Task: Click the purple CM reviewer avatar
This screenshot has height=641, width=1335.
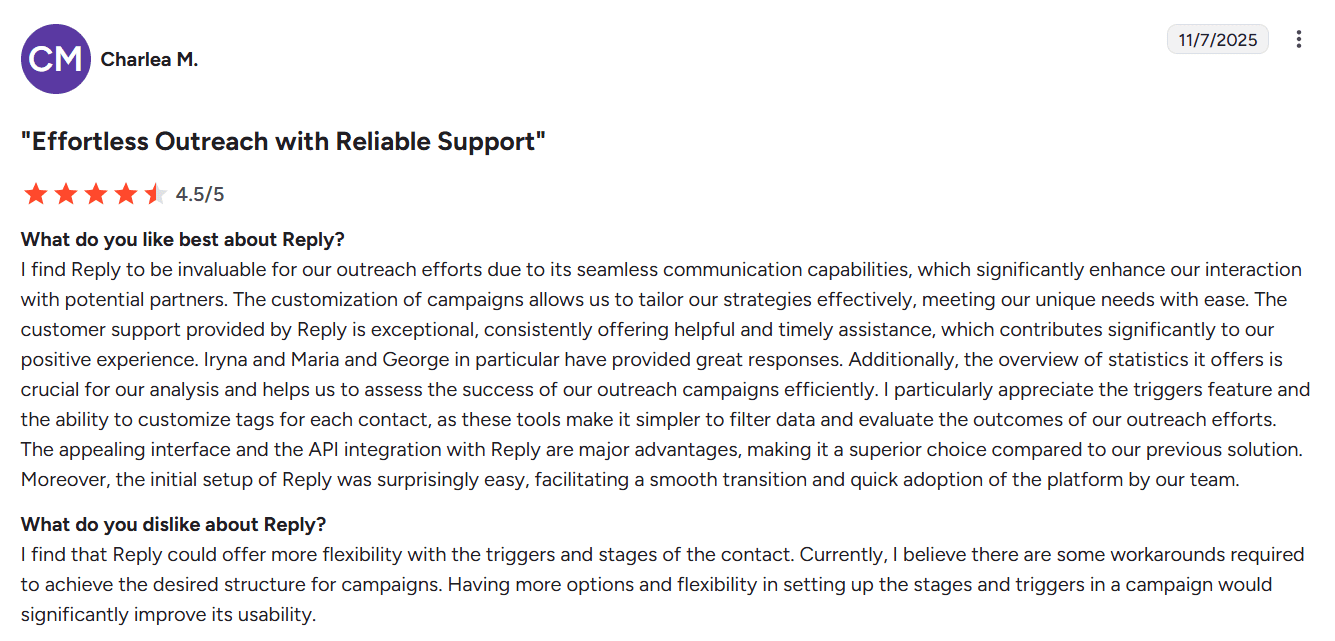Action: [x=55, y=59]
